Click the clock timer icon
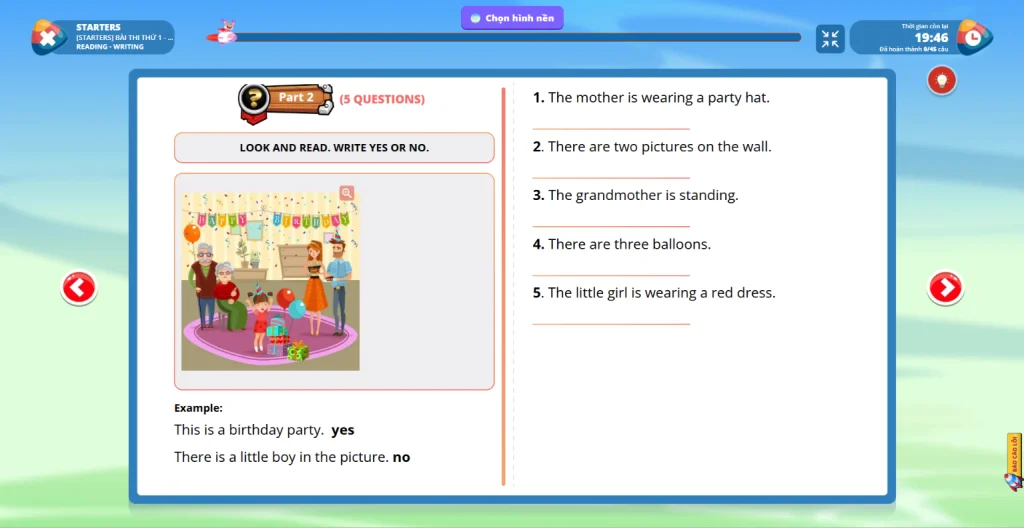This screenshot has width=1024, height=528. click(973, 37)
